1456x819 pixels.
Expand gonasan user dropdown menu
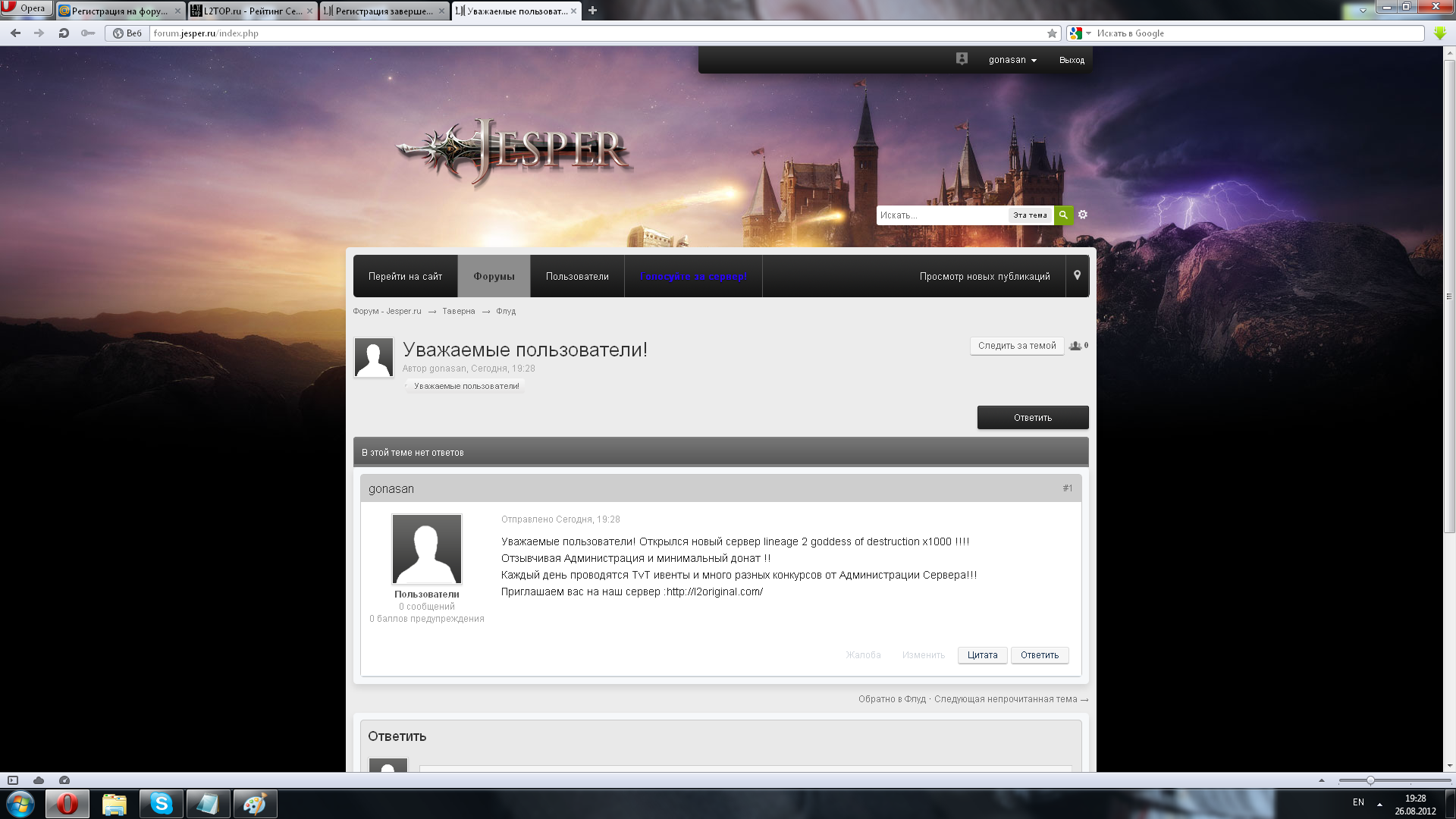pos(1012,60)
